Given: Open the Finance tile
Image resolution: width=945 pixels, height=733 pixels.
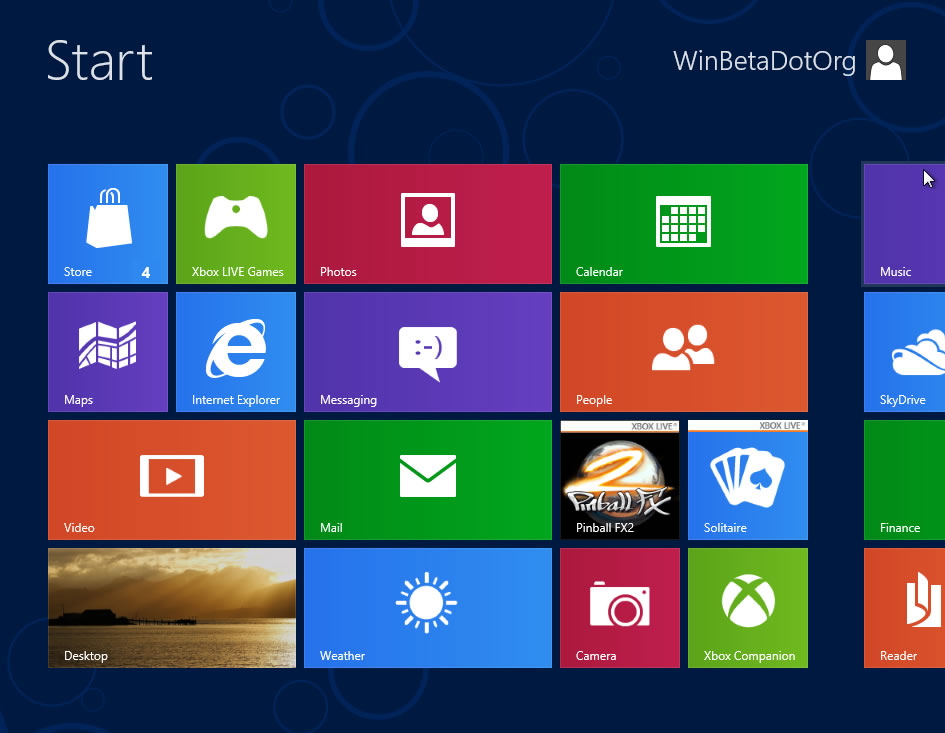Looking at the screenshot, I should click(904, 480).
